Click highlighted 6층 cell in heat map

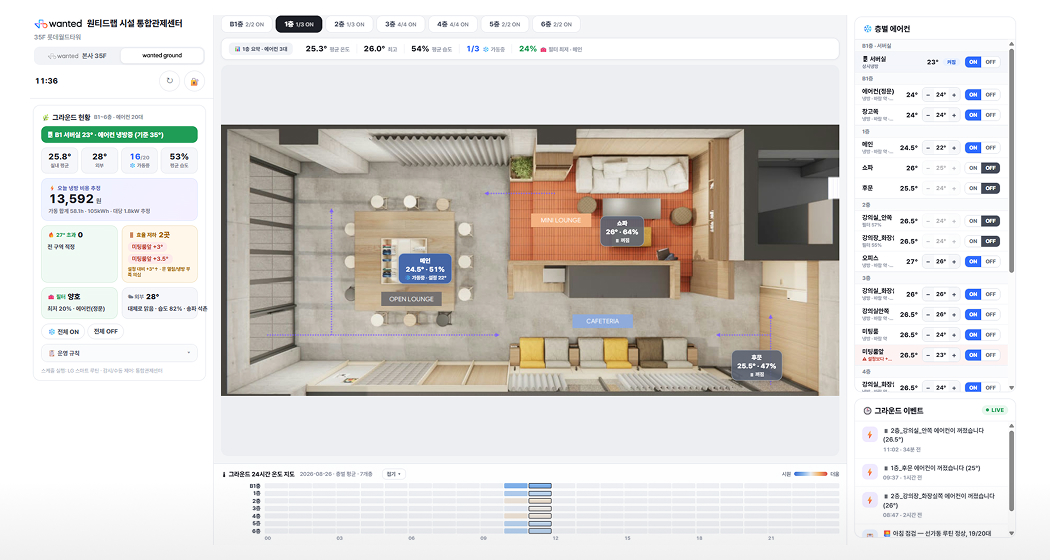point(540,531)
